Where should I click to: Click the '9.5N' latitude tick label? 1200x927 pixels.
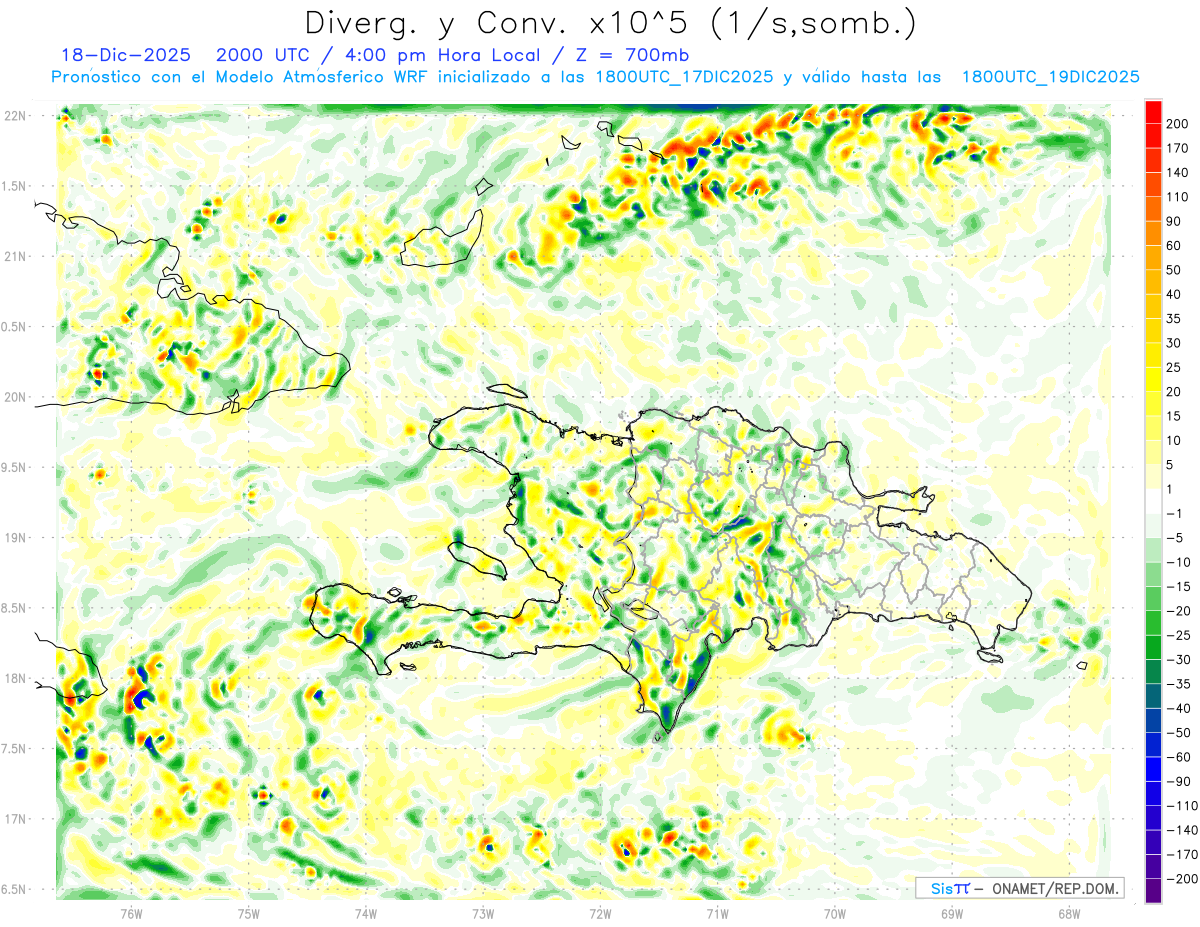(x=14, y=467)
